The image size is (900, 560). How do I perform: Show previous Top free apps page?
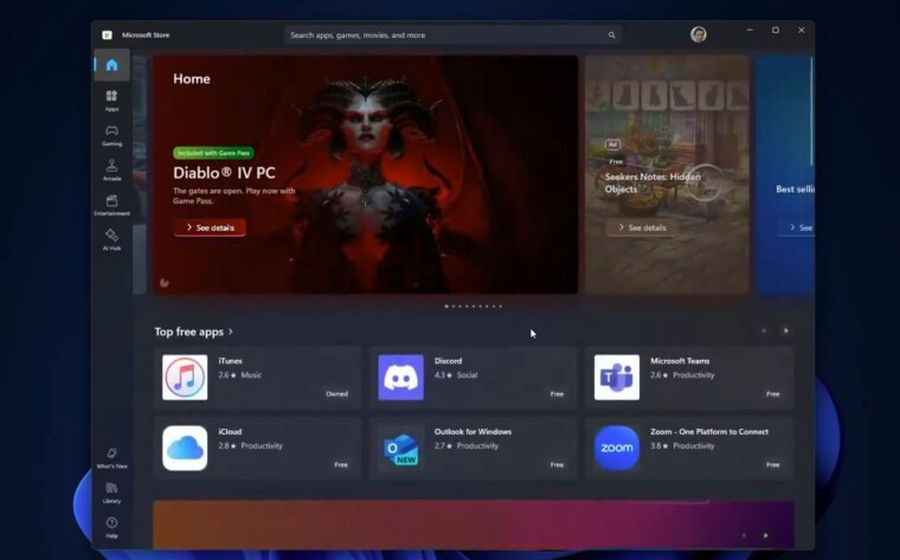click(x=764, y=330)
